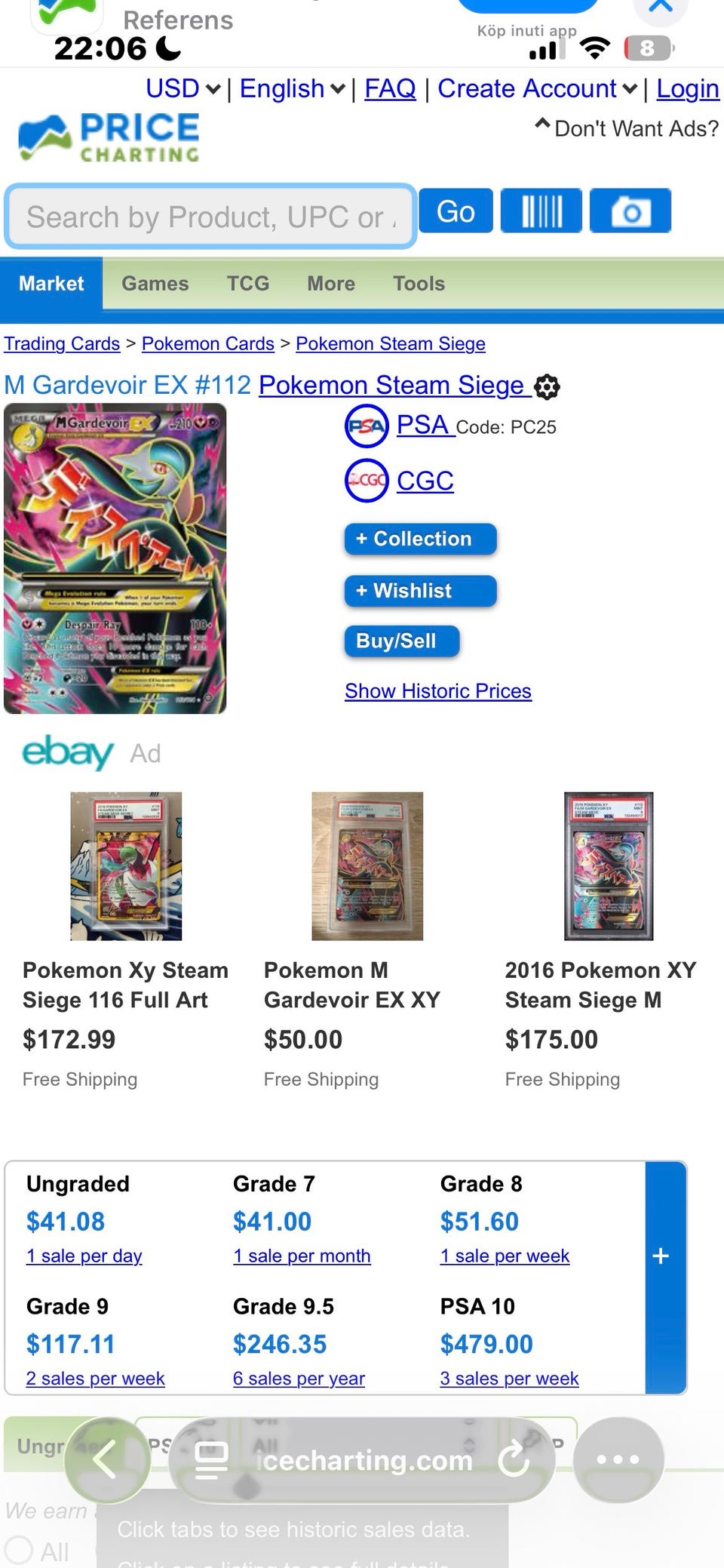This screenshot has width=724, height=1568.
Task: Tap the CGC logo icon
Action: tap(366, 481)
